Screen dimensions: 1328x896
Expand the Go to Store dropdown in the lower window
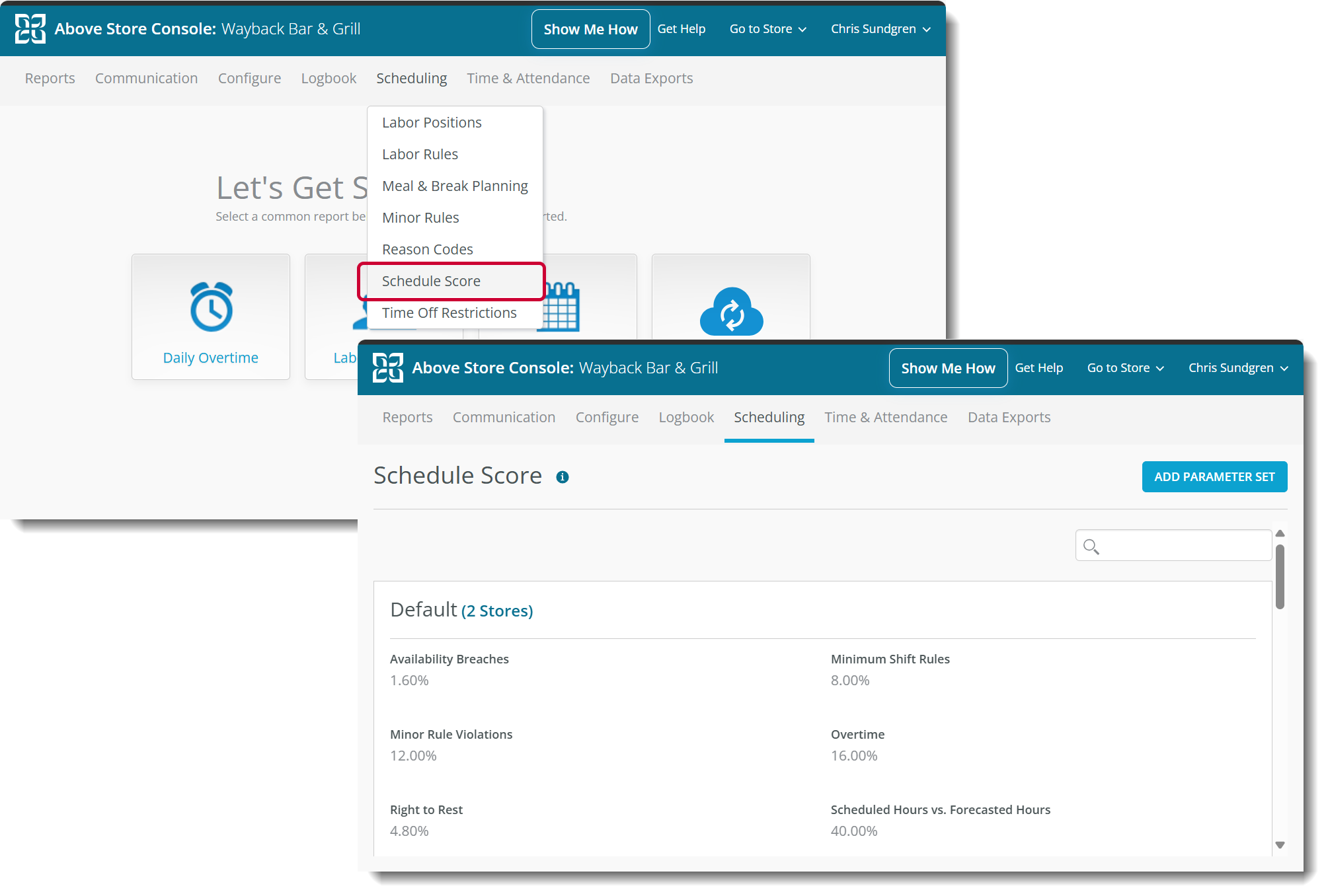pos(1125,368)
